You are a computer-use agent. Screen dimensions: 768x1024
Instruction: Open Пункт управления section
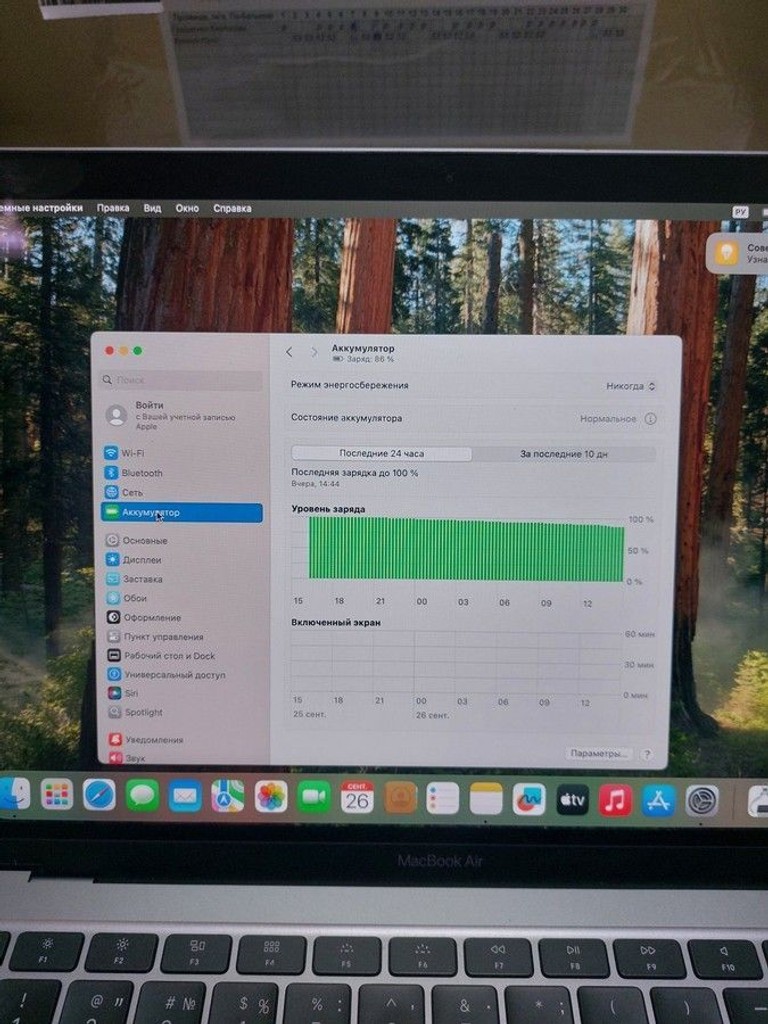pyautogui.click(x=155, y=637)
